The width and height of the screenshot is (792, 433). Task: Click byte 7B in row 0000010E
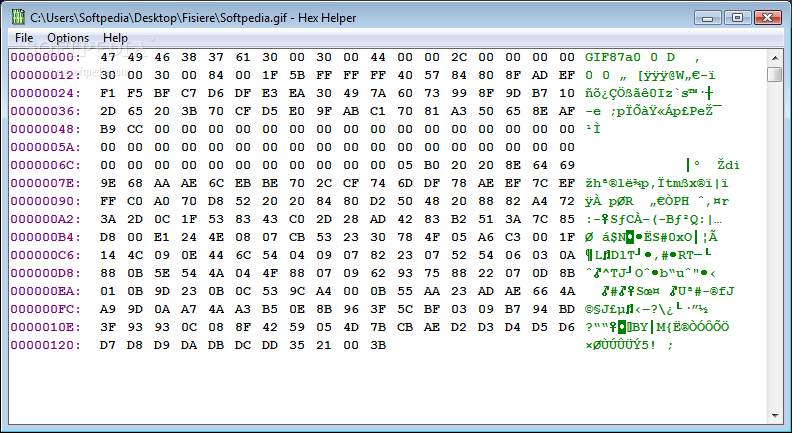point(378,327)
